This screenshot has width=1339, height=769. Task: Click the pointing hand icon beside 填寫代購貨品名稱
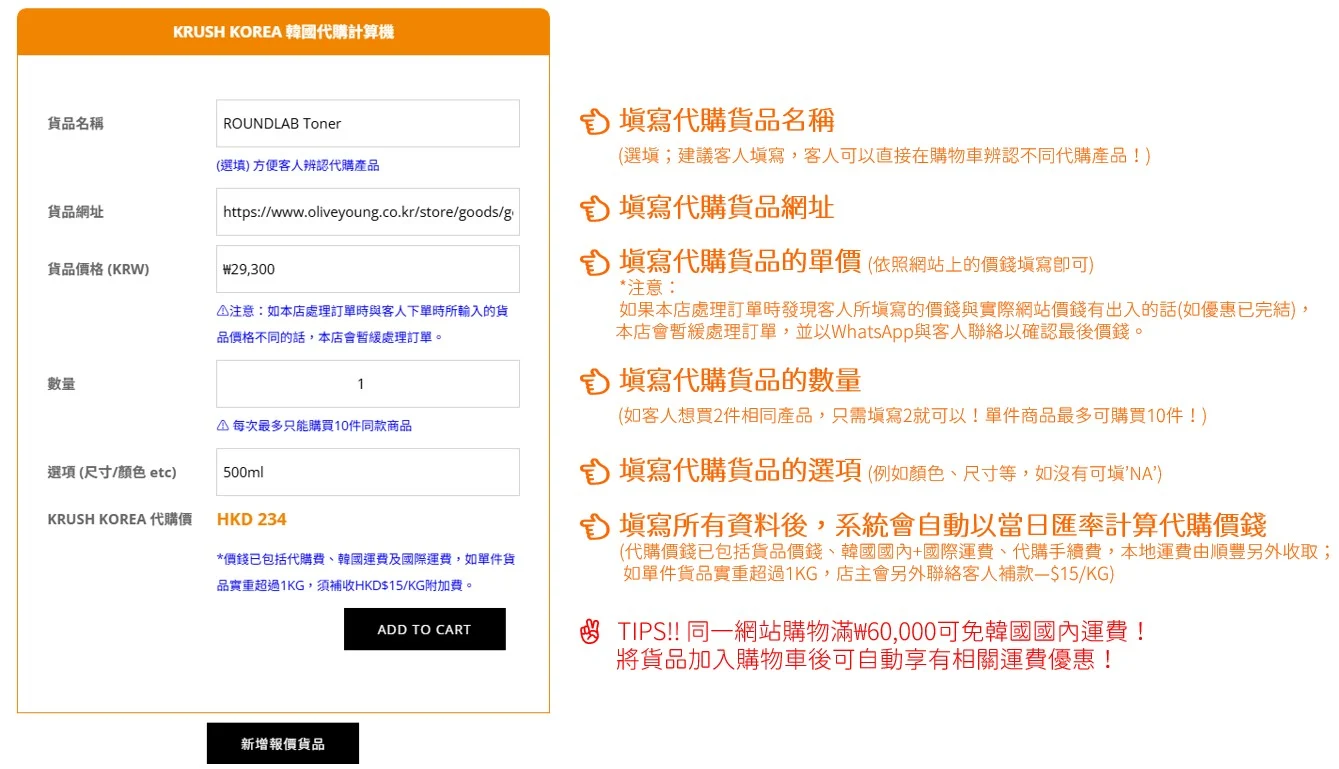595,122
